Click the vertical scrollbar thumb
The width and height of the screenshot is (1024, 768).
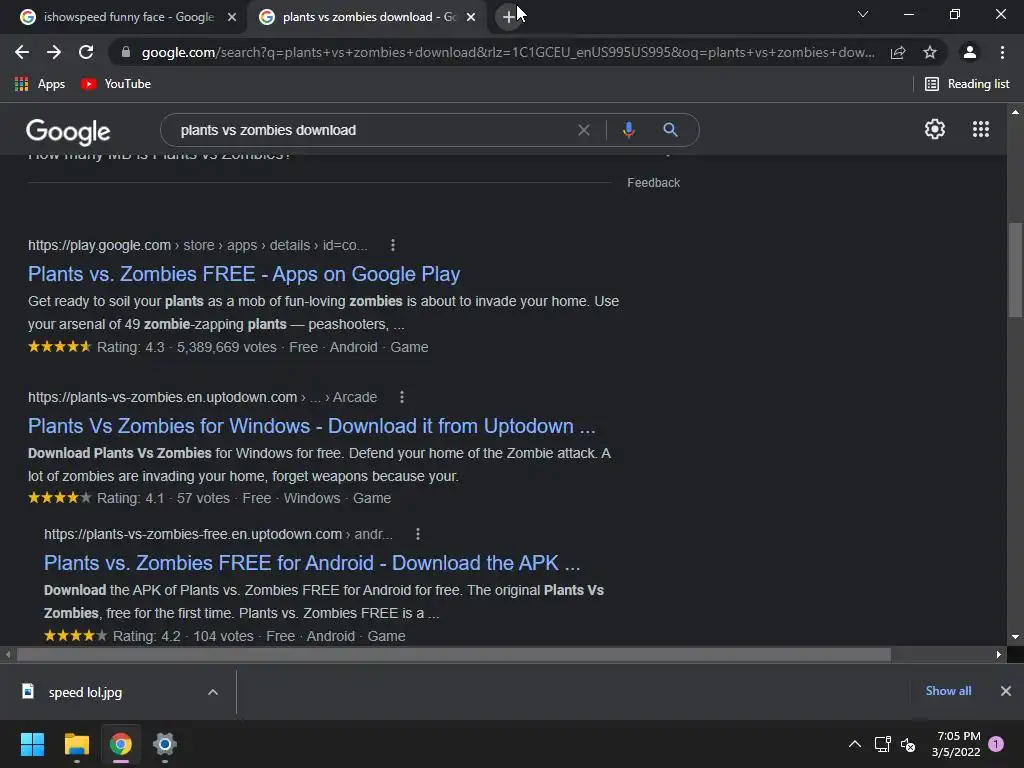pos(1015,269)
